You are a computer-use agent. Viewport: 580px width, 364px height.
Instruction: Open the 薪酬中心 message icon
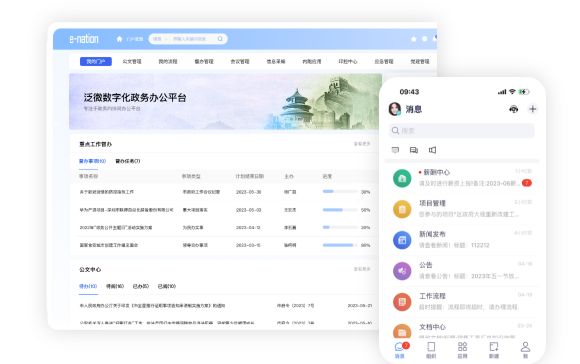point(402,178)
